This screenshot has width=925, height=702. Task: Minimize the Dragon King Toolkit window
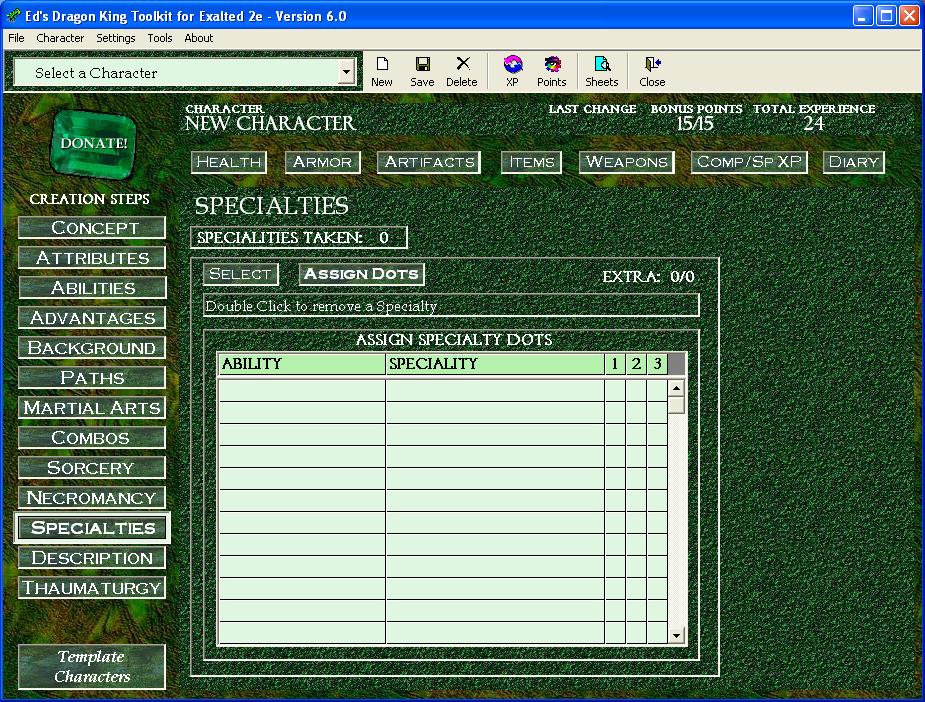(862, 15)
